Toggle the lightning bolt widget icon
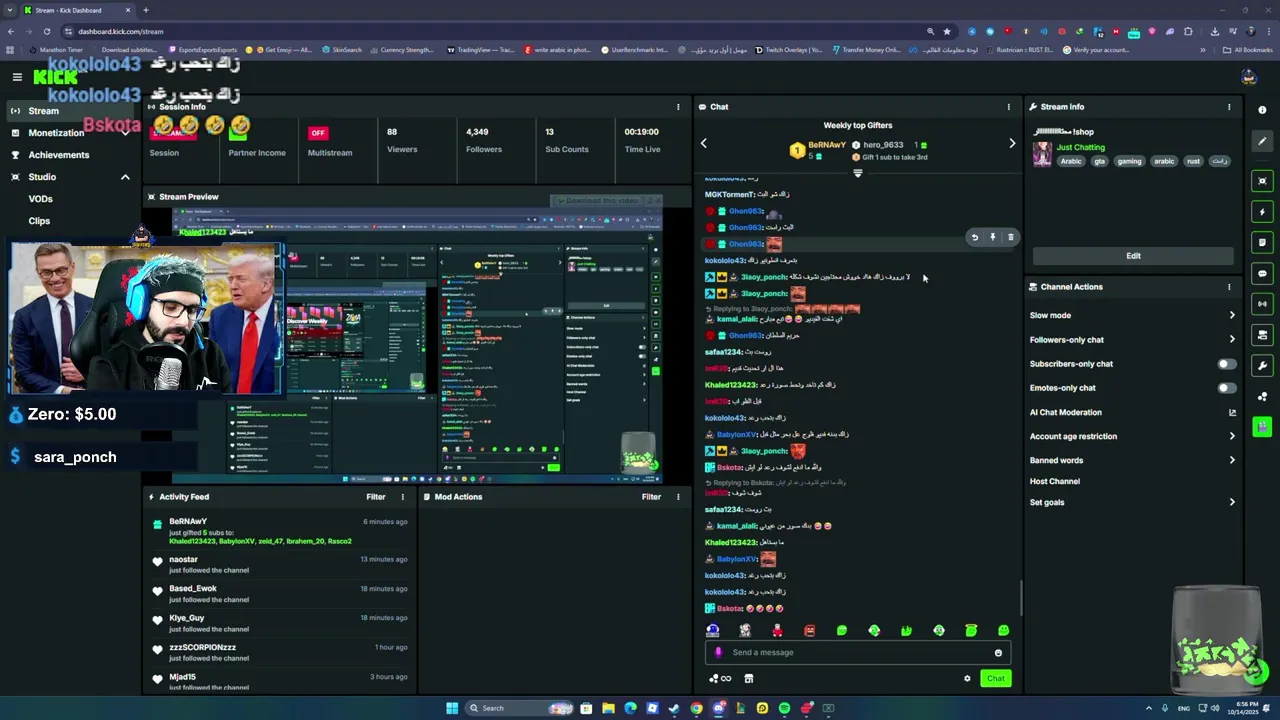This screenshot has height=720, width=1280. [1262, 212]
